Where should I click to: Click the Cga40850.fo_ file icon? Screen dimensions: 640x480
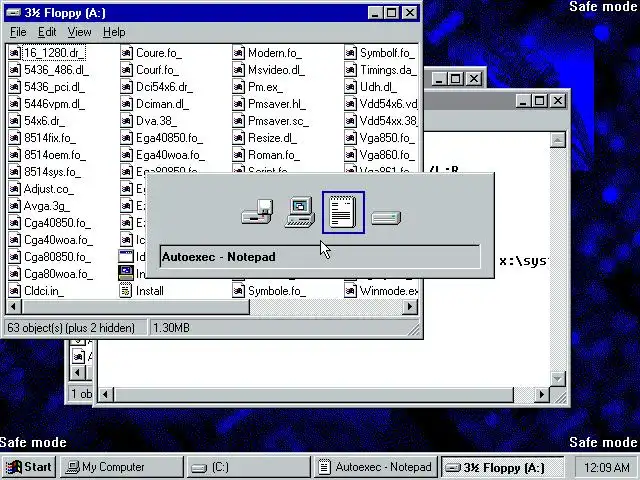click(x=14, y=223)
